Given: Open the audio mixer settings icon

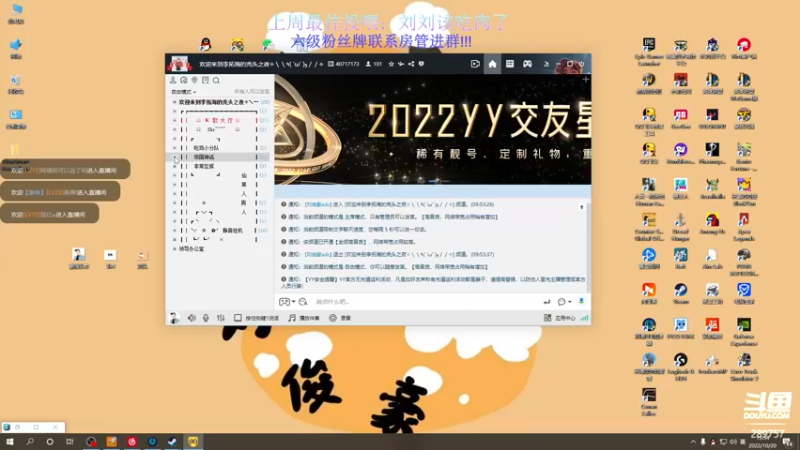Looking at the screenshot, I should (x=221, y=318).
